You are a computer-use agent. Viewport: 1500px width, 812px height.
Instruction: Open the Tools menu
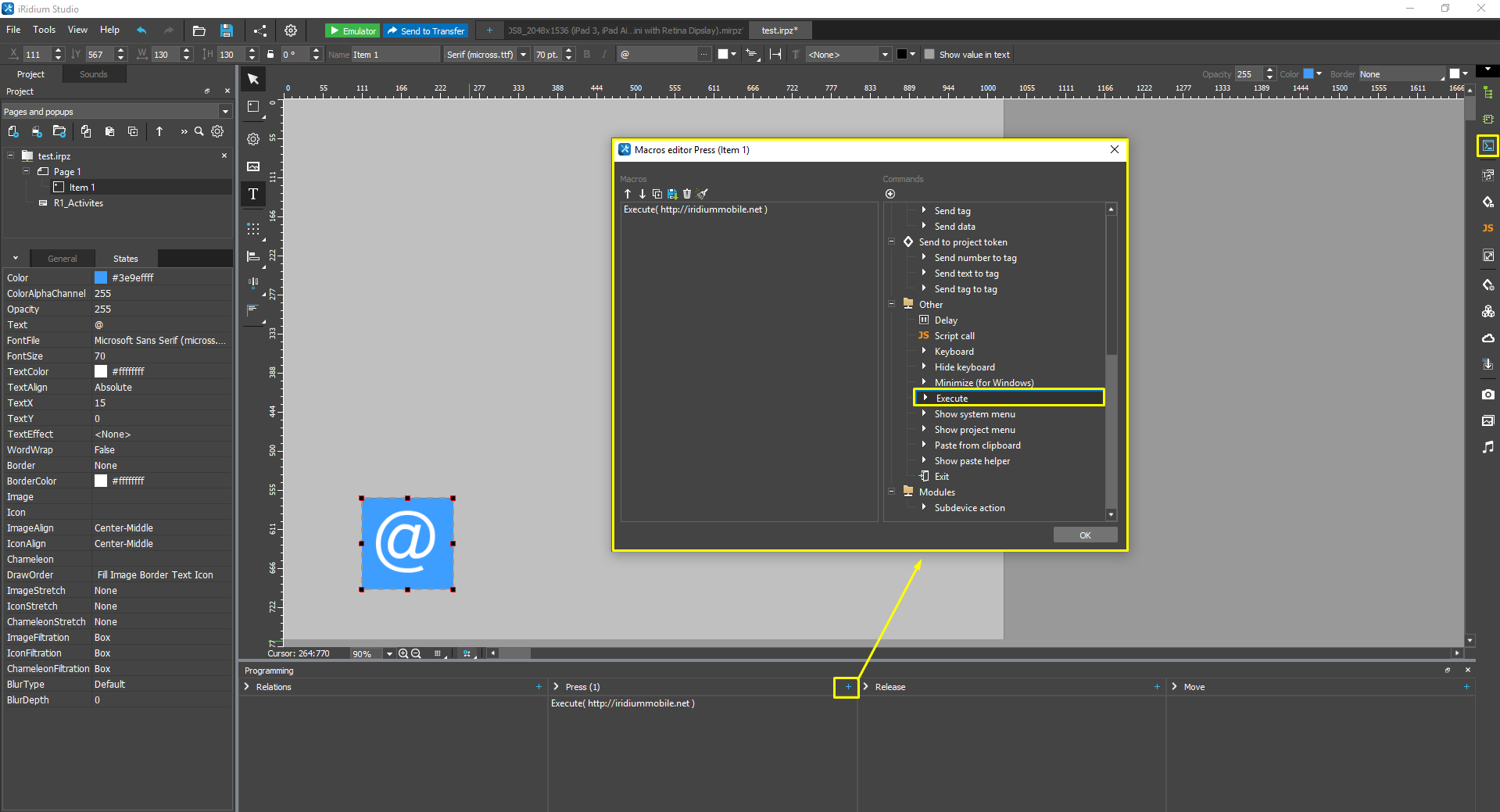click(44, 30)
